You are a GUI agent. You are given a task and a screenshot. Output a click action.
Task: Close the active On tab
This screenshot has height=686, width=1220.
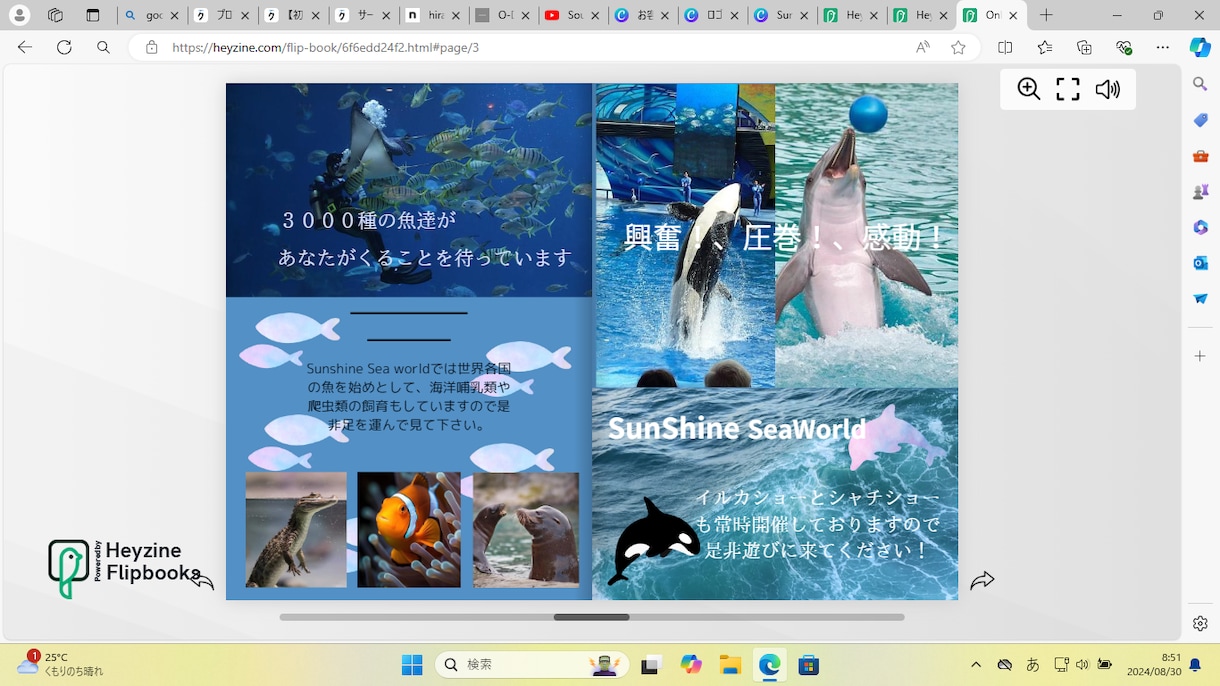[x=1014, y=16]
